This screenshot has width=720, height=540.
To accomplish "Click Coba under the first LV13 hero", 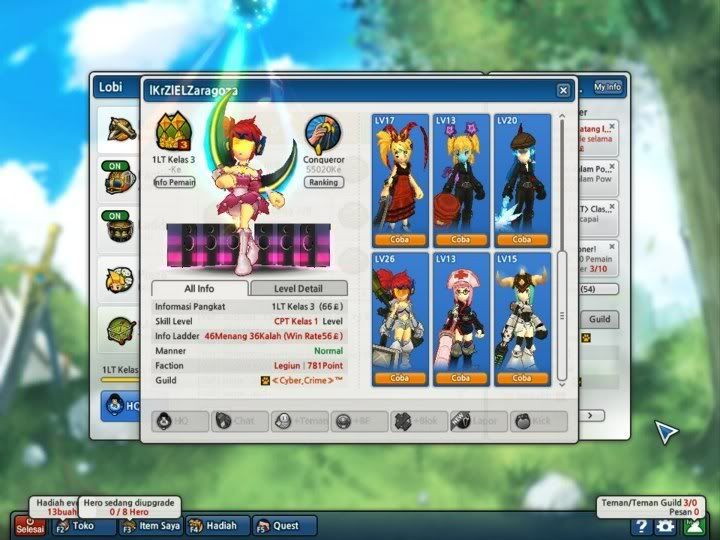I will [461, 240].
